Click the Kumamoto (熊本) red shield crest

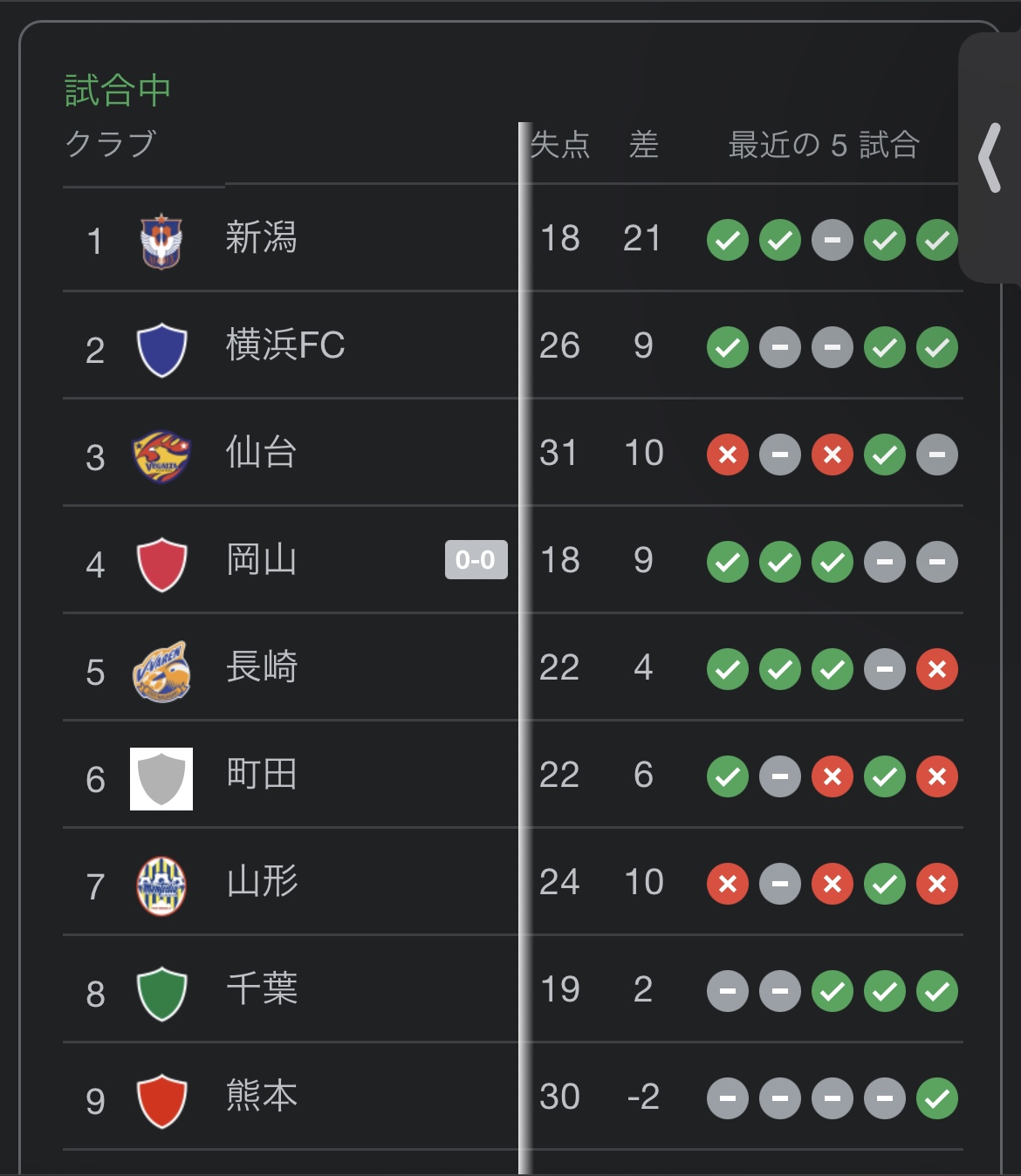(161, 1100)
